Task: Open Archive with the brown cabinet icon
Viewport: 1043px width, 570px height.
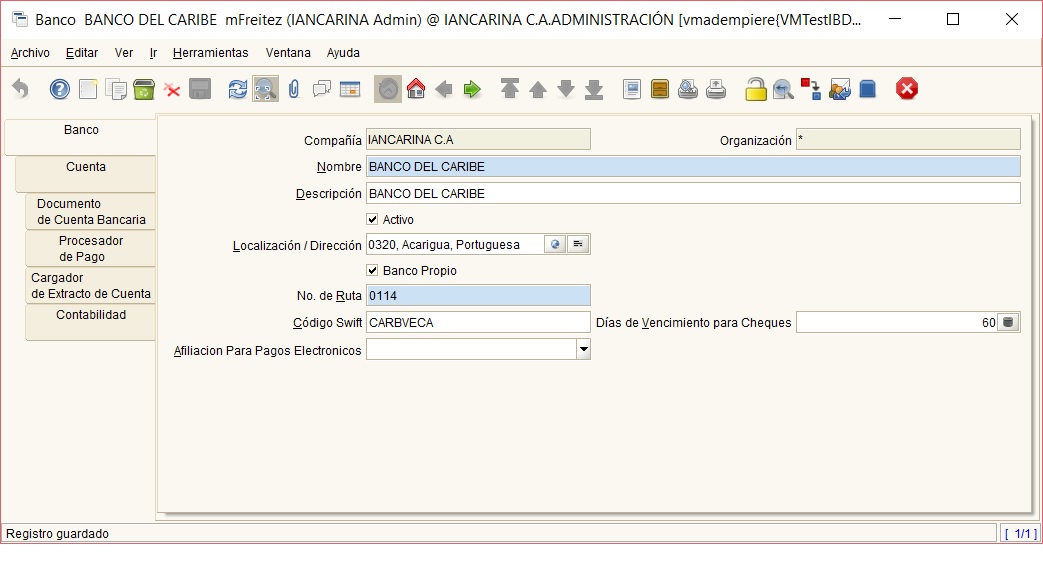Action: coord(660,88)
